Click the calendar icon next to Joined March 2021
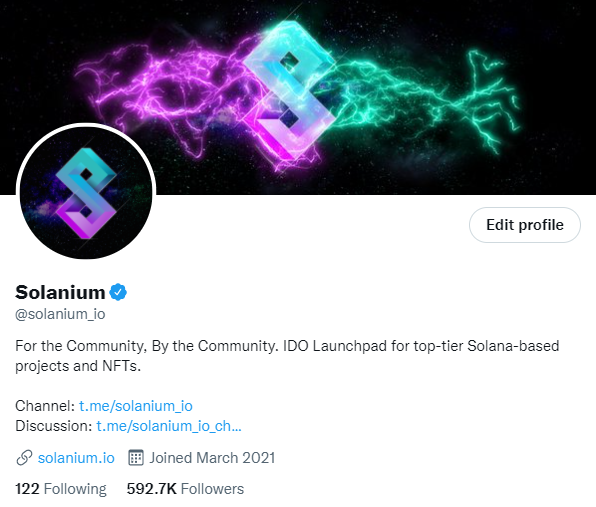 (x=136, y=458)
